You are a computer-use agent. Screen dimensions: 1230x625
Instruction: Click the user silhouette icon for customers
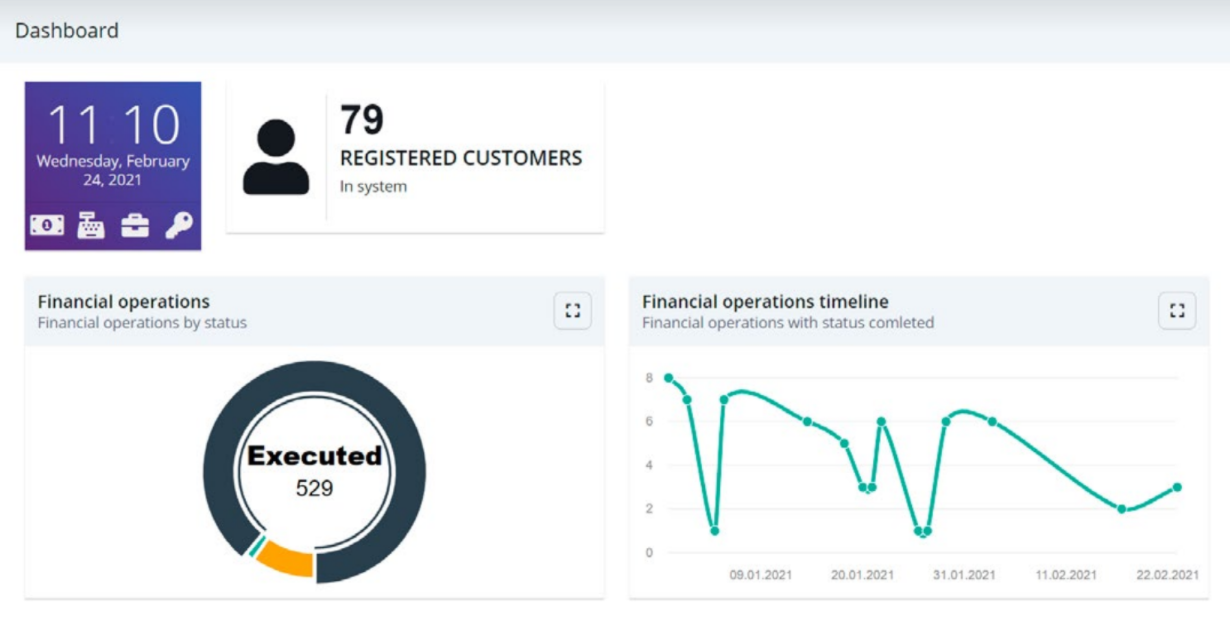pos(276,157)
